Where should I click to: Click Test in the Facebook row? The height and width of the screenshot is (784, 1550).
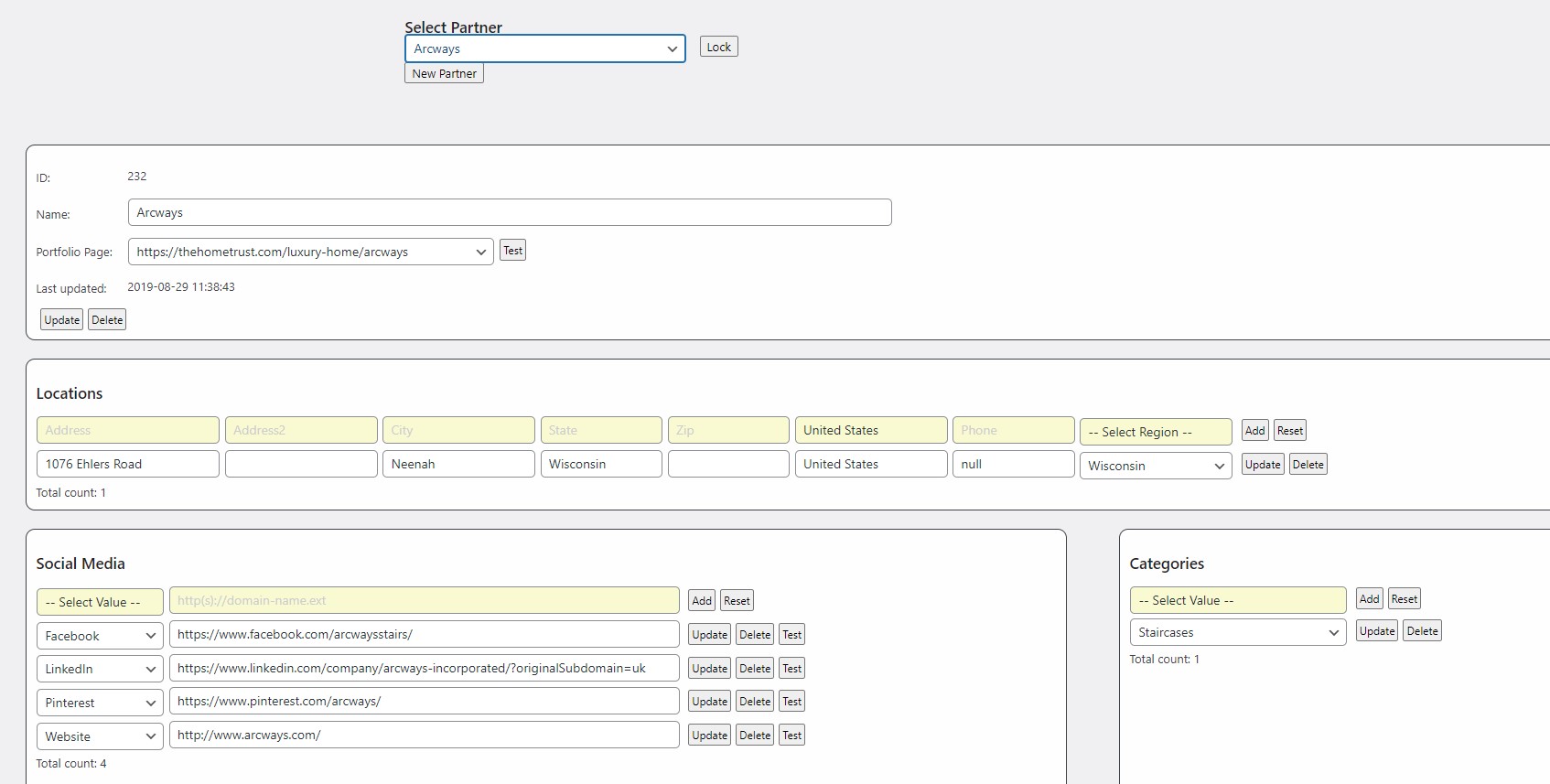[x=791, y=634]
